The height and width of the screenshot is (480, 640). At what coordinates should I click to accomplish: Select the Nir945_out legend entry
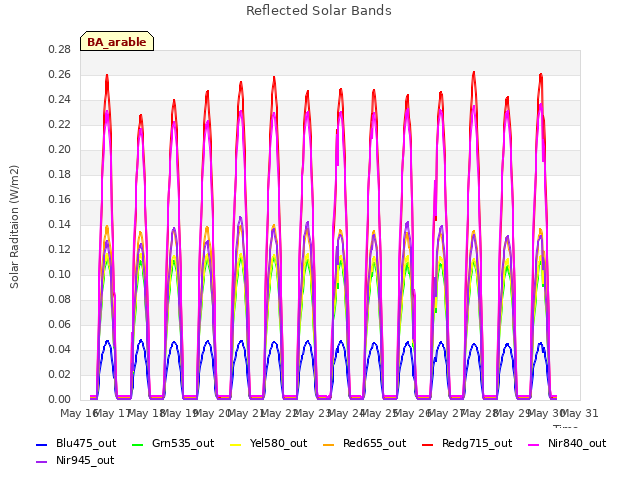point(75,460)
